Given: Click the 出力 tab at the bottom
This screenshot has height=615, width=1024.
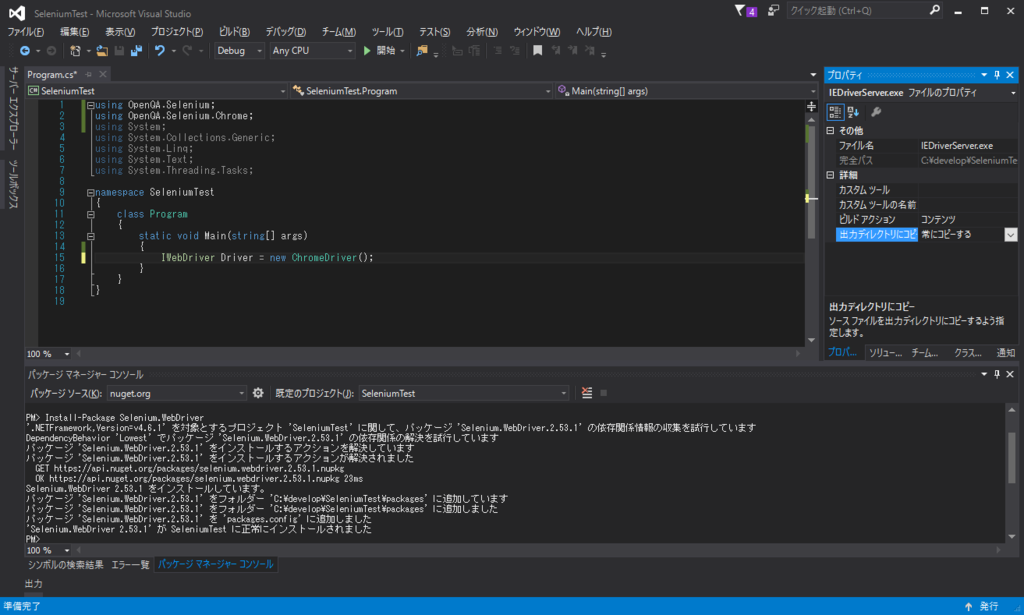Looking at the screenshot, I should tap(33, 584).
